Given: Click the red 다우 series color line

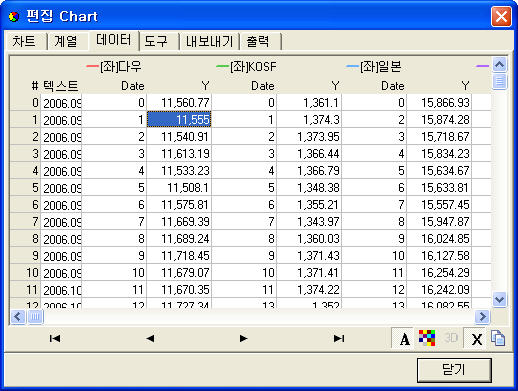Looking at the screenshot, I should pos(92,66).
